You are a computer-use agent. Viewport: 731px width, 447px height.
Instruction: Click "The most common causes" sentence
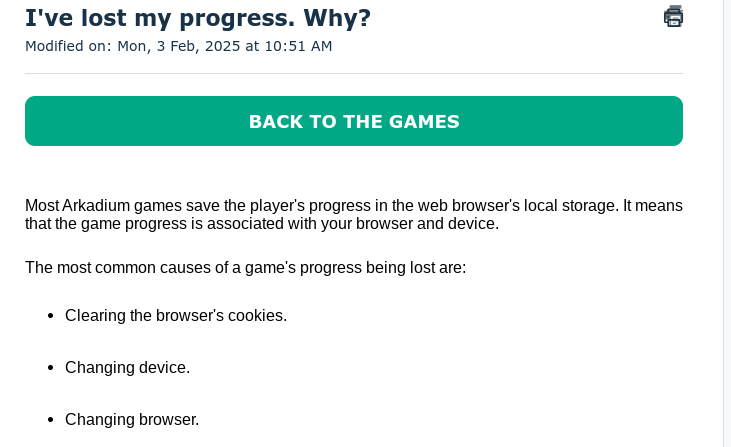(x=245, y=267)
